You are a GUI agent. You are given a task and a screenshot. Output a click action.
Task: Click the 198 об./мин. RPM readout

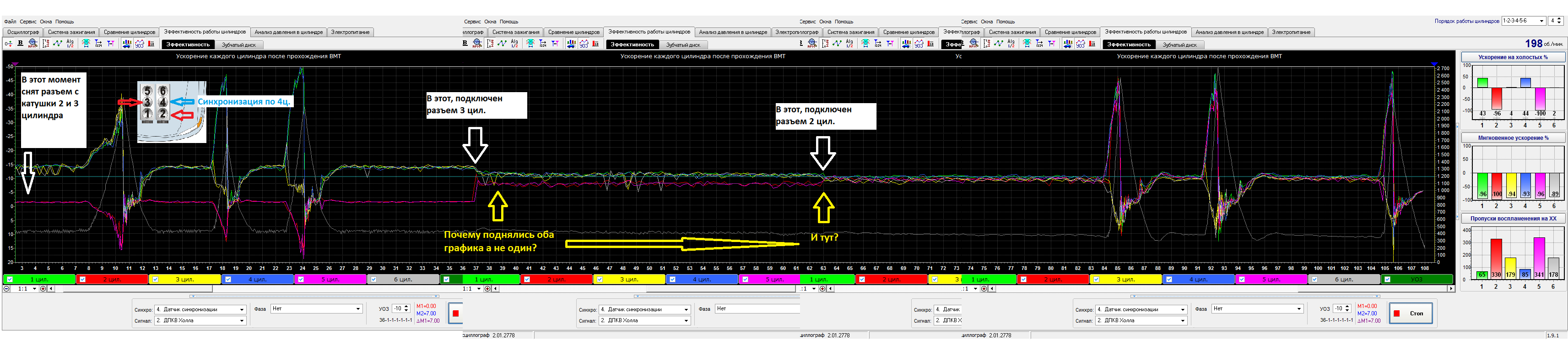pyautogui.click(x=1544, y=43)
